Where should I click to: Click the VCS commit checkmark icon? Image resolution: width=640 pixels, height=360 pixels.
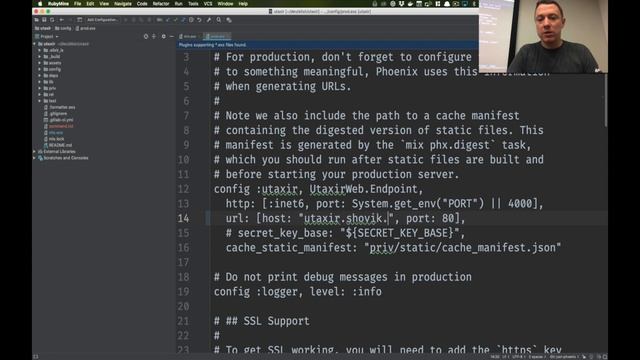(x=175, y=20)
